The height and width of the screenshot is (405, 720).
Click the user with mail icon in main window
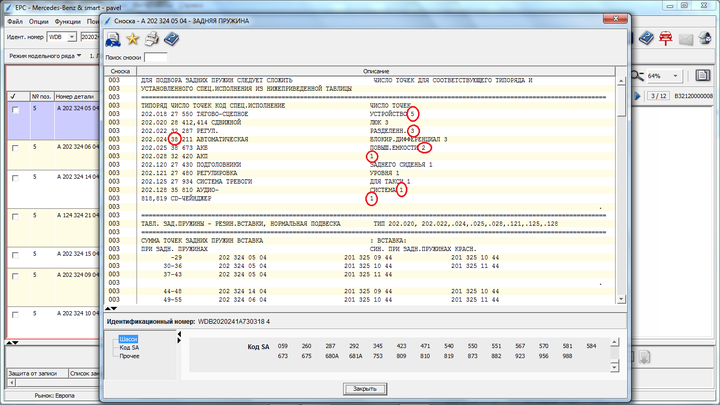pos(705,38)
